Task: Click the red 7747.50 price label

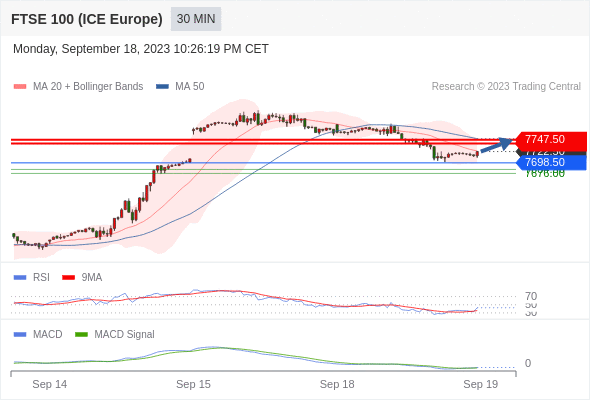Action: [x=551, y=140]
